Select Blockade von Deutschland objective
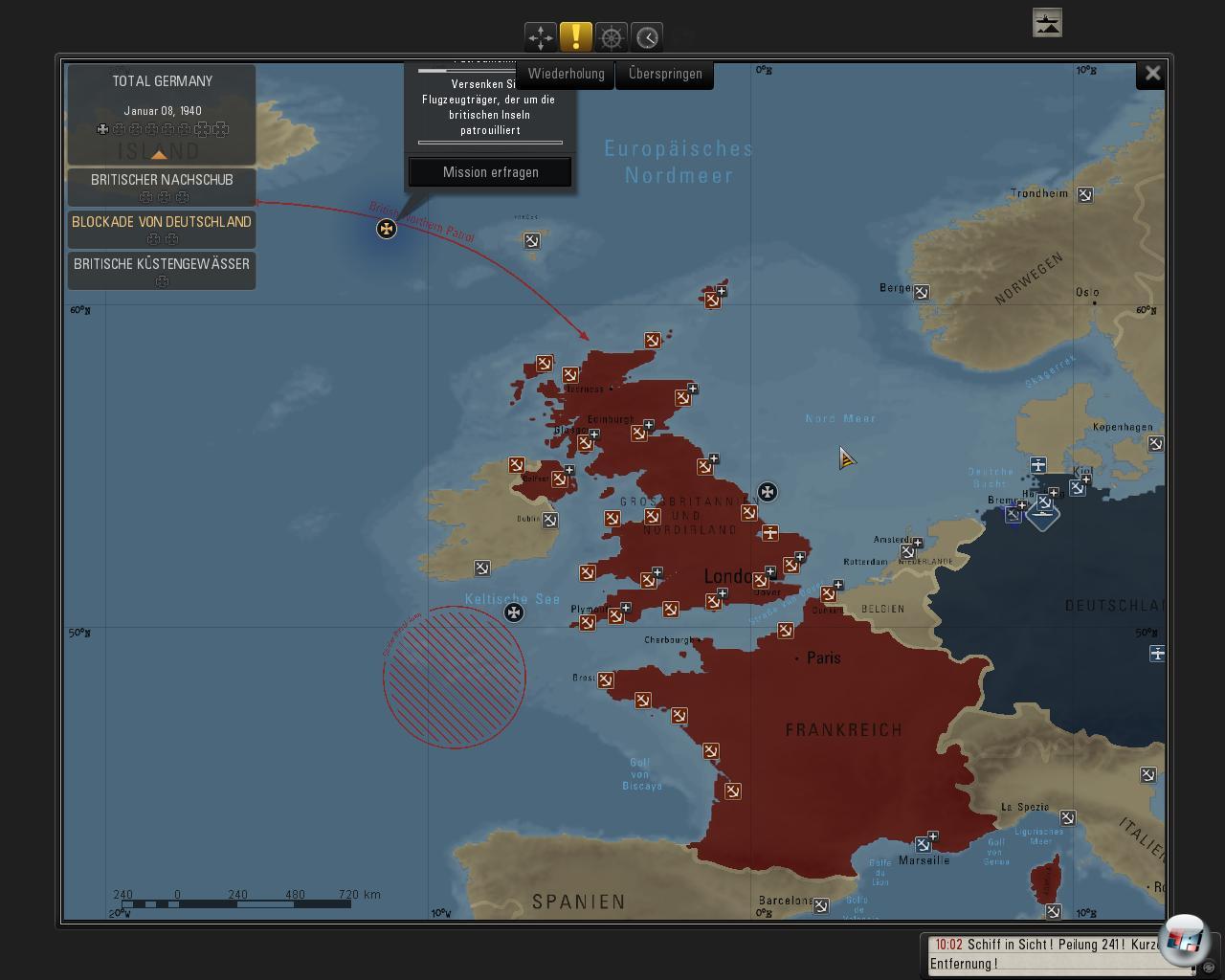Screen dimensions: 1225x980 coord(162,229)
